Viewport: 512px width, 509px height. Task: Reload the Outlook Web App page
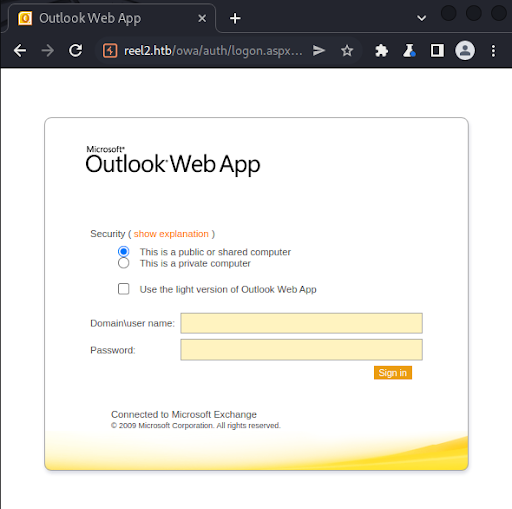tap(76, 51)
